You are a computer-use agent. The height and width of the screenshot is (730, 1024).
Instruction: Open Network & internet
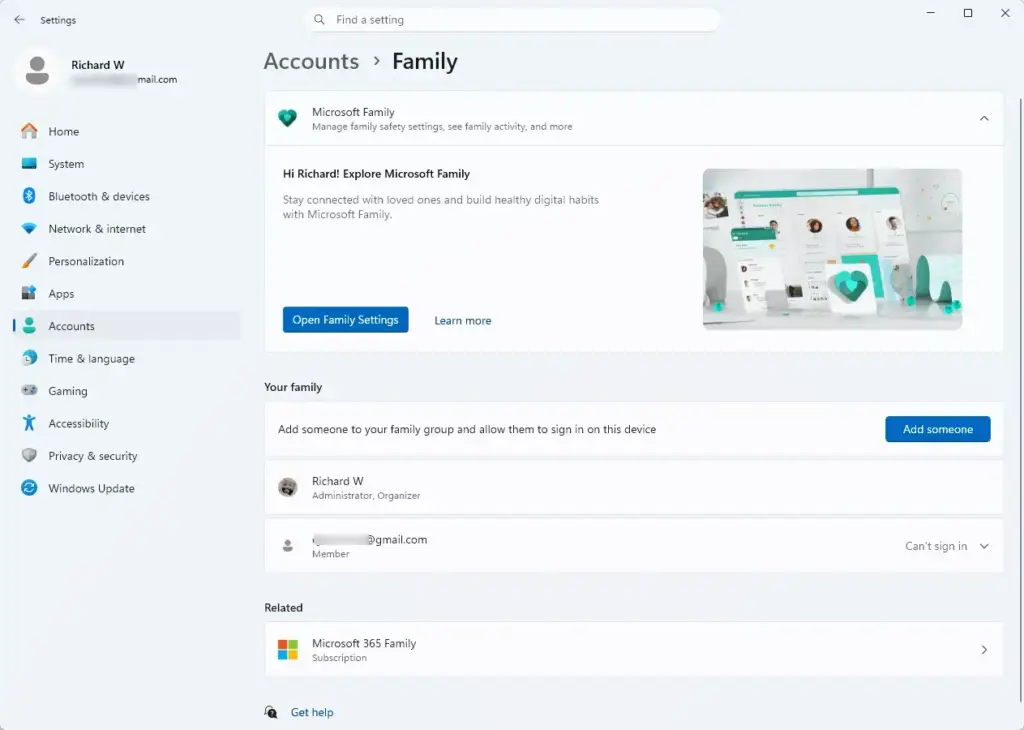pyautogui.click(x=127, y=229)
